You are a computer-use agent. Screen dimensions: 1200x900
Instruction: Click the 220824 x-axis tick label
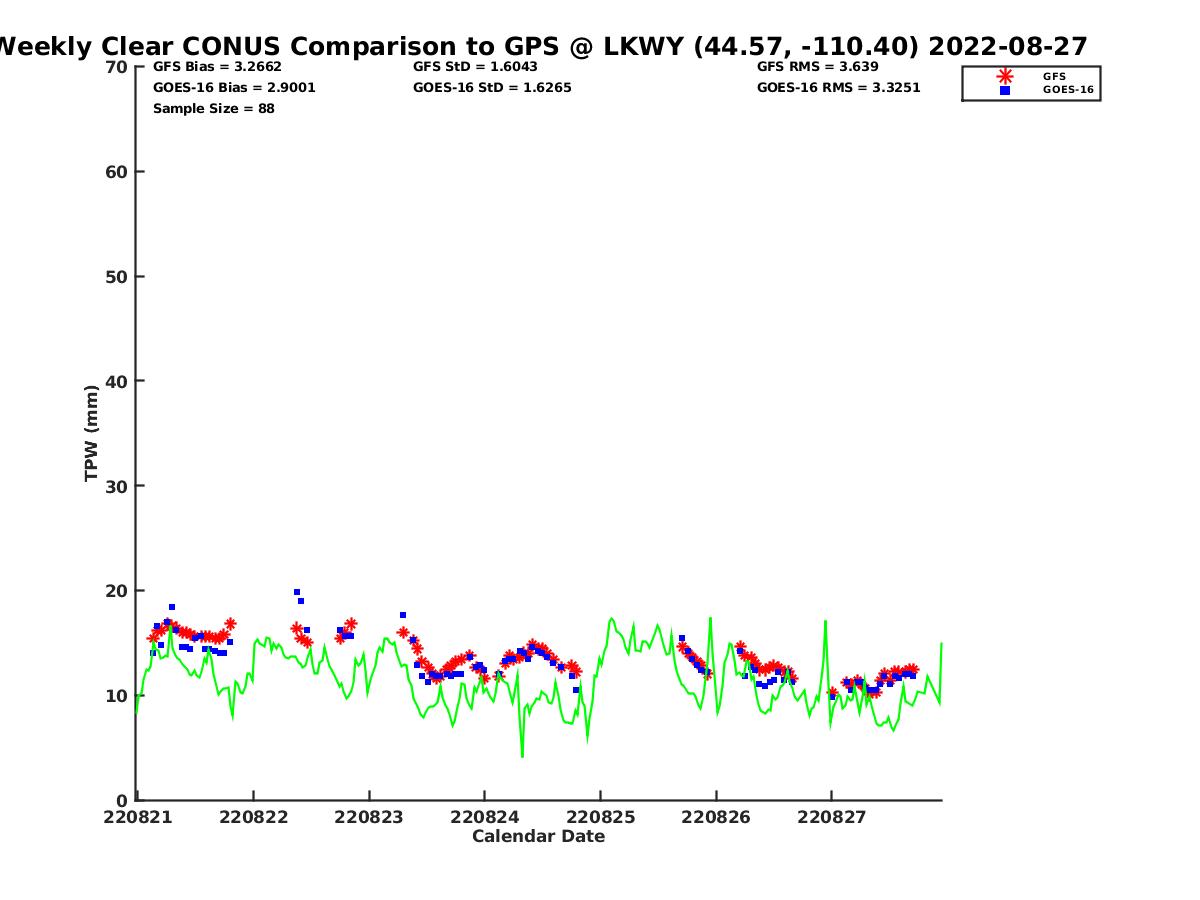484,817
